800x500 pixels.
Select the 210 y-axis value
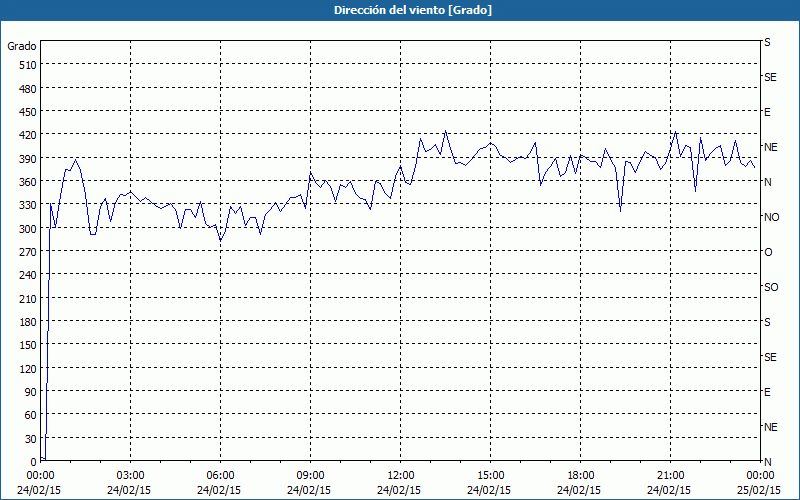click(28, 299)
